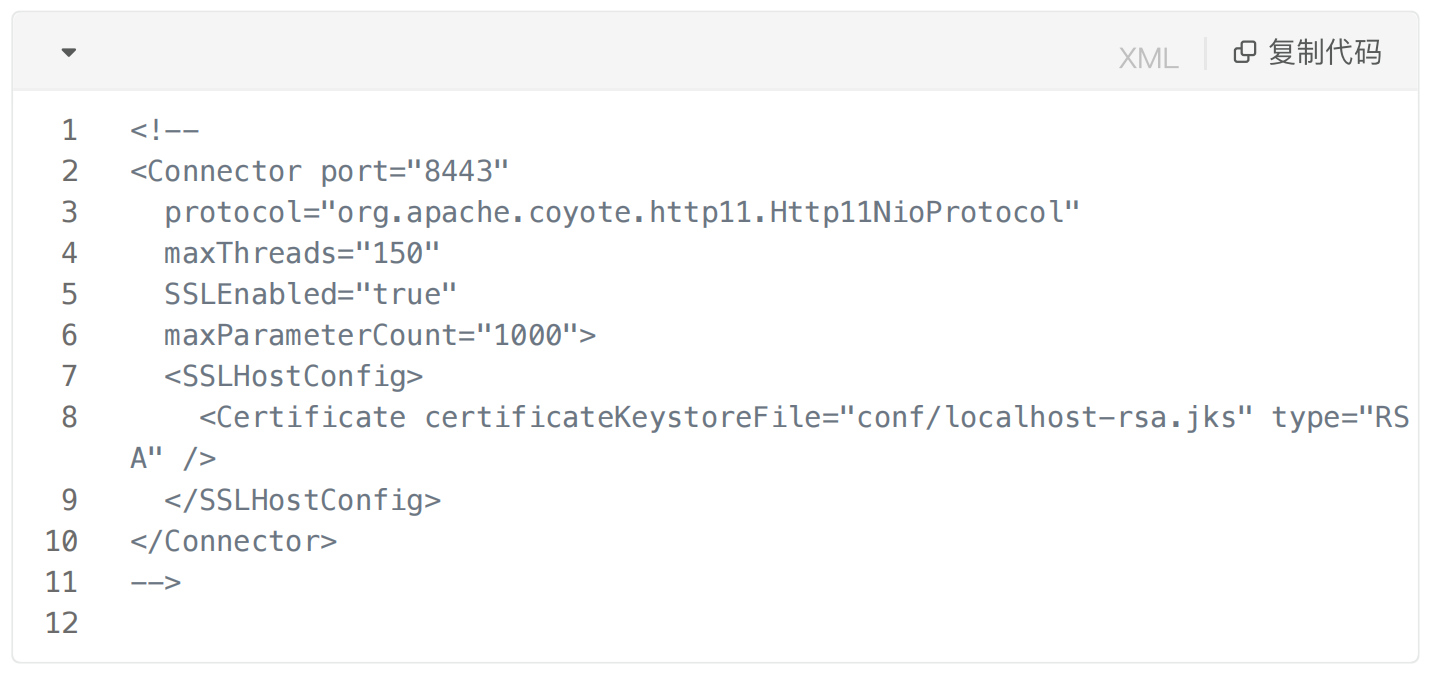
Task: Collapse the code block with the triangle
Action: pos(69,52)
